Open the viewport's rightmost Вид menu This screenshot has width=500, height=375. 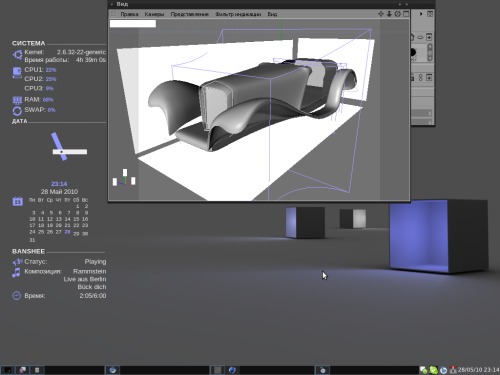272,14
